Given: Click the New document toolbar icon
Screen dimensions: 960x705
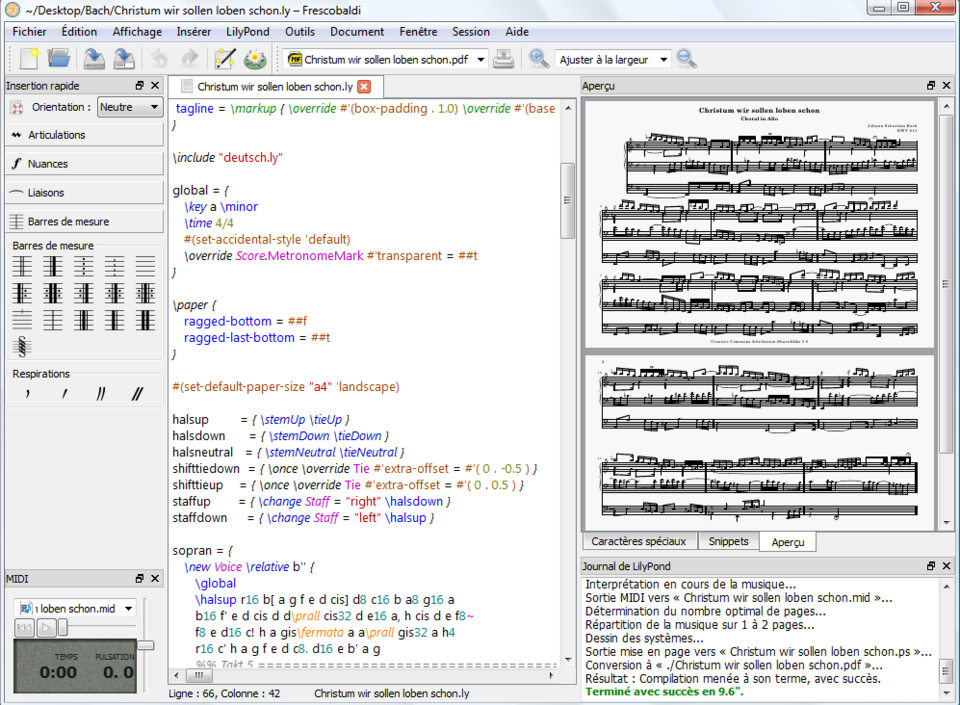Looking at the screenshot, I should [28, 59].
